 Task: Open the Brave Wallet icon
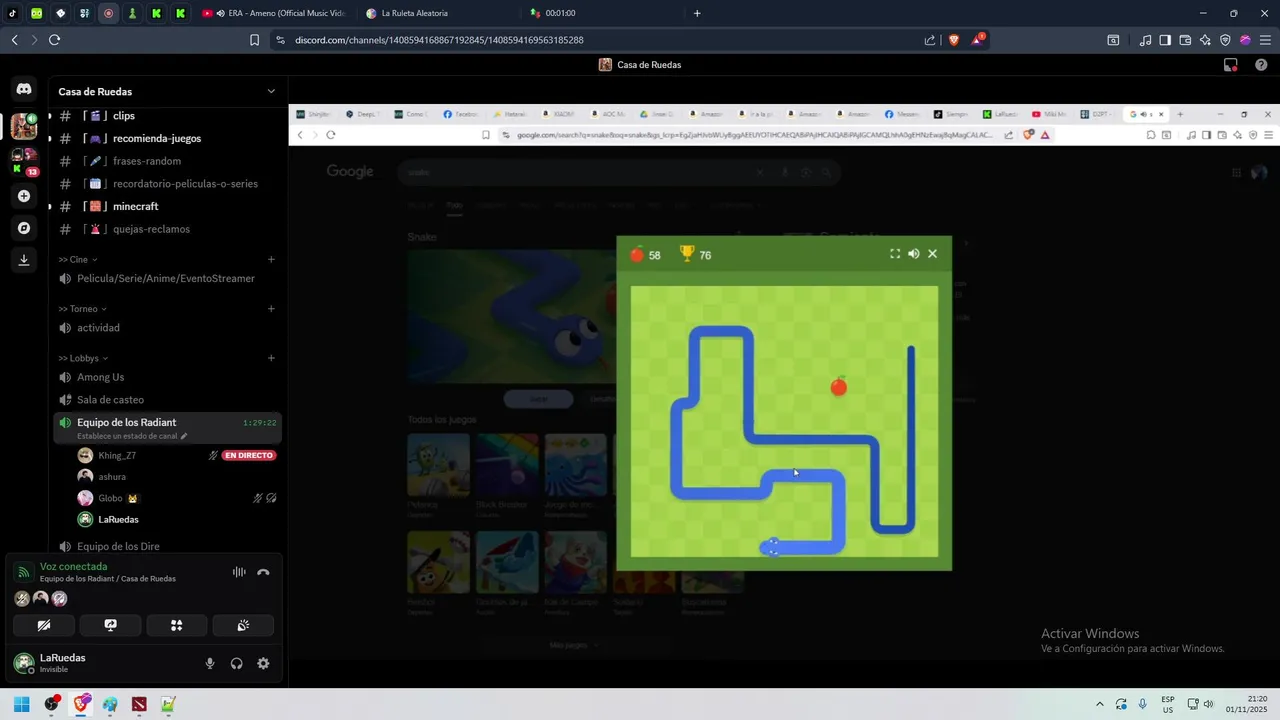[1185, 40]
